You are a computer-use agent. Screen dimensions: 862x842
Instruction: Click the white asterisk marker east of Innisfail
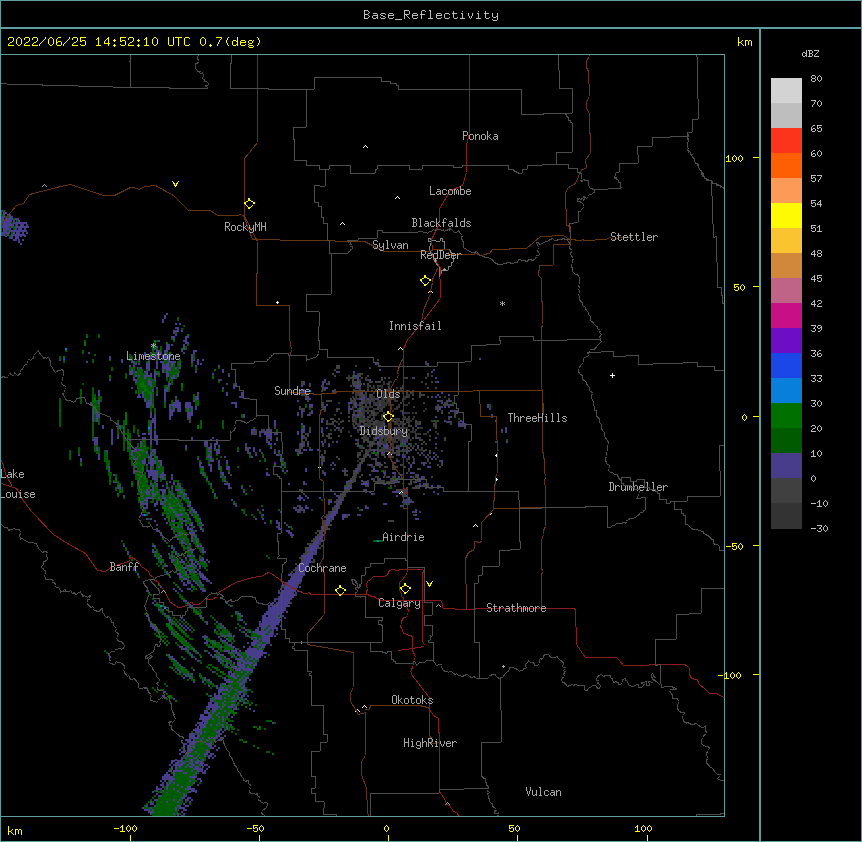[x=502, y=303]
